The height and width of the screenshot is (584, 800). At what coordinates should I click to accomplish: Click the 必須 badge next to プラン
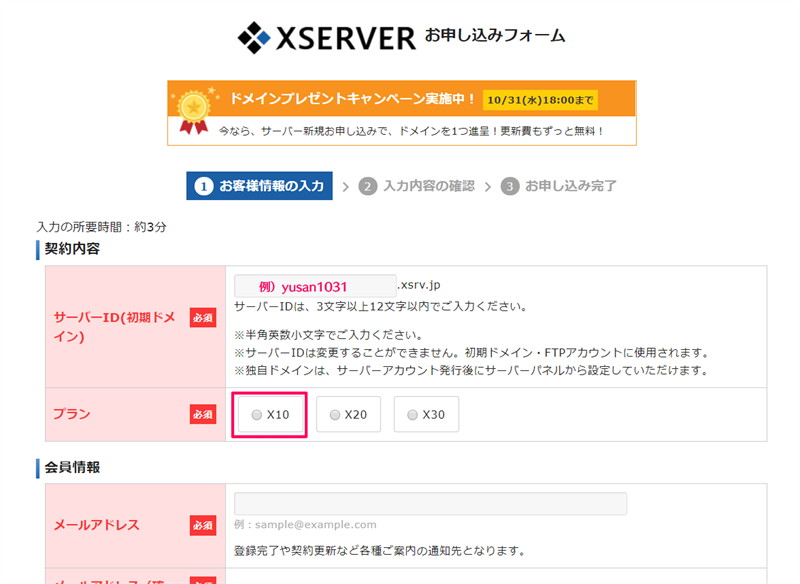click(x=203, y=414)
